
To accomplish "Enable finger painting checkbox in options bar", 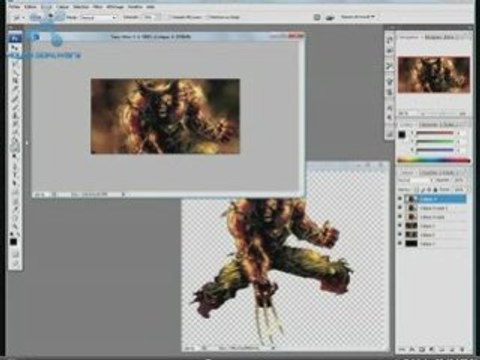I will point(208,17).
